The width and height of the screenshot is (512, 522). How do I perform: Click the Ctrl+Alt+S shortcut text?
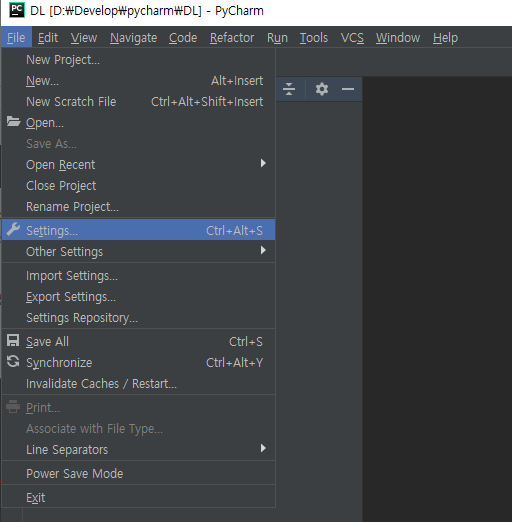tap(234, 231)
